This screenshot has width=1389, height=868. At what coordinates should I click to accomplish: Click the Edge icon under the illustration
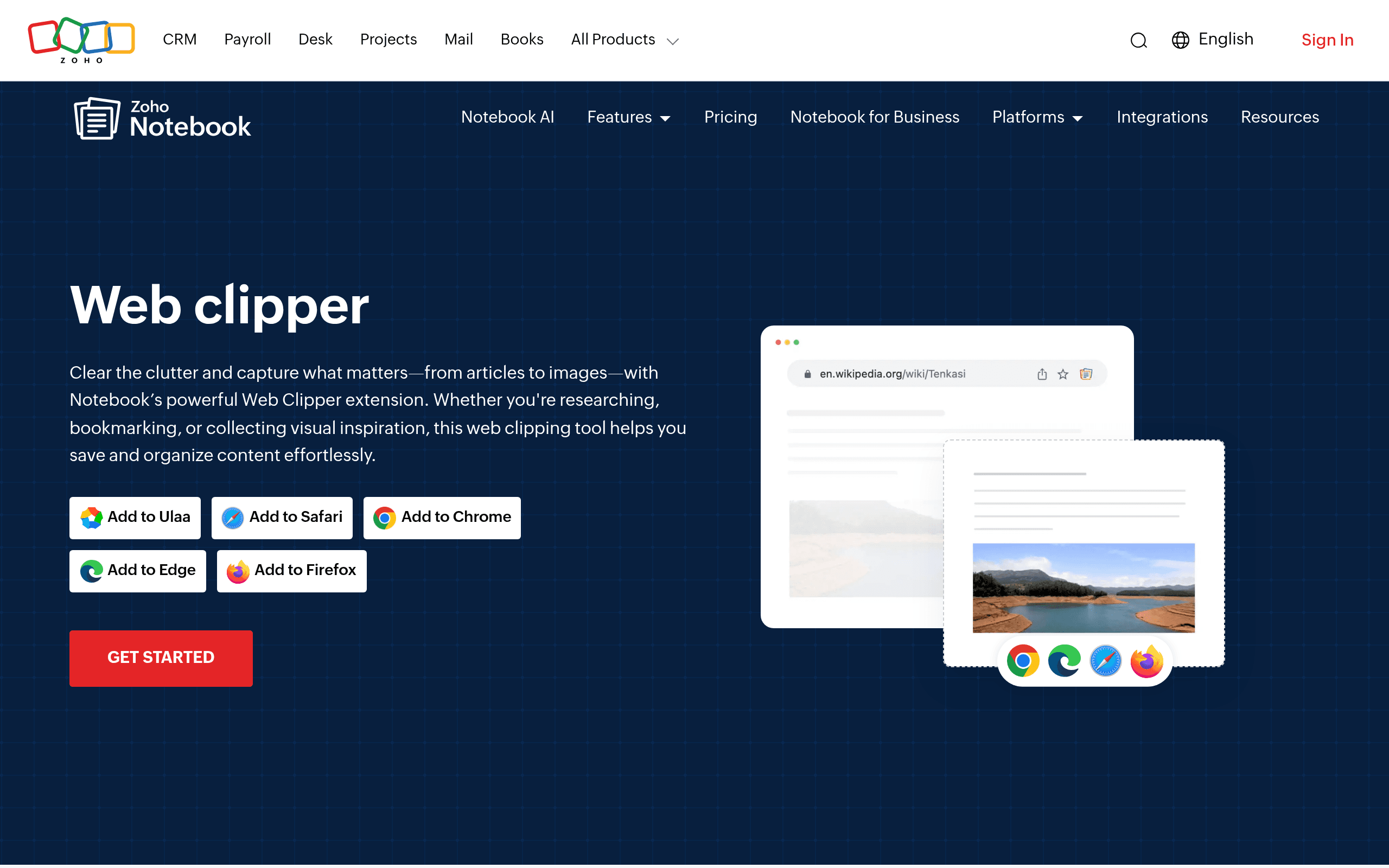tap(1064, 661)
